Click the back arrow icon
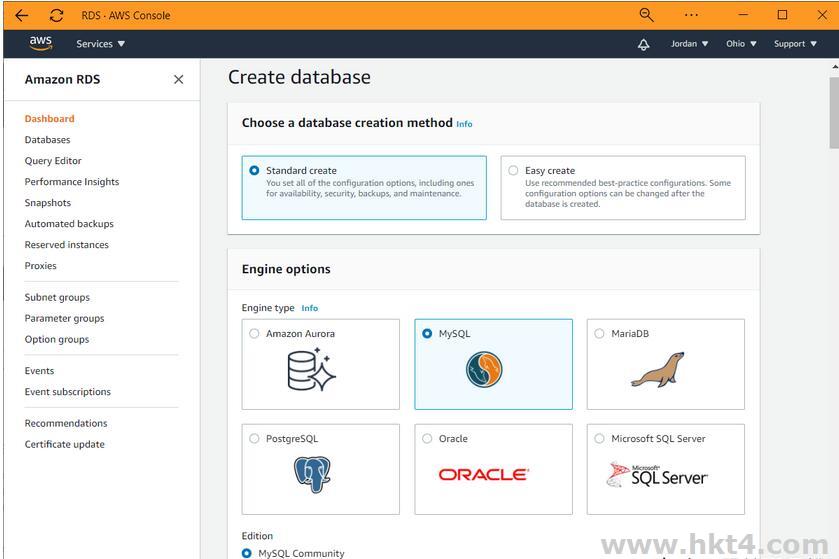 click(21, 16)
